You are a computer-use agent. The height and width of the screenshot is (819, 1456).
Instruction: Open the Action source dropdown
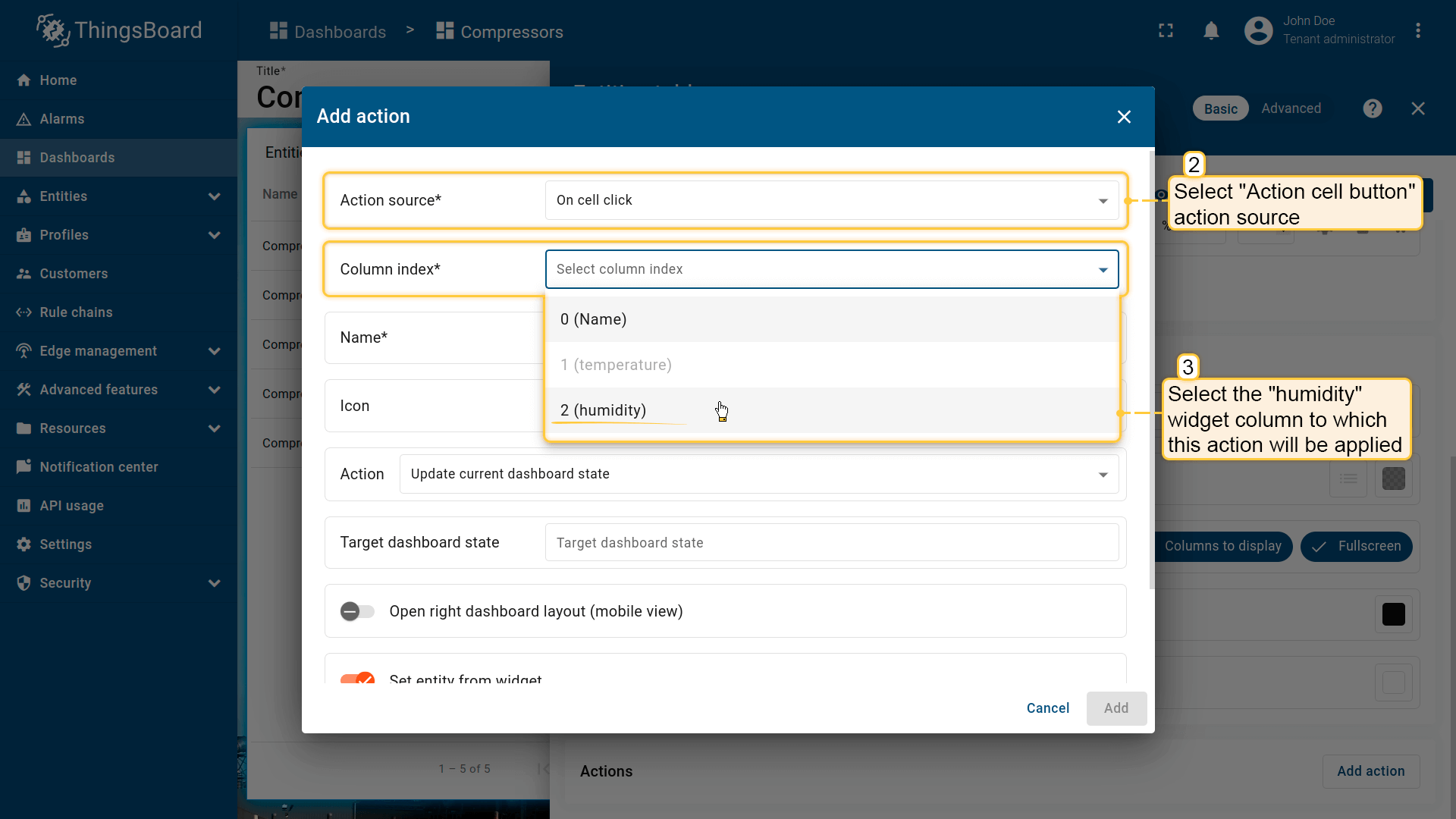coord(831,200)
